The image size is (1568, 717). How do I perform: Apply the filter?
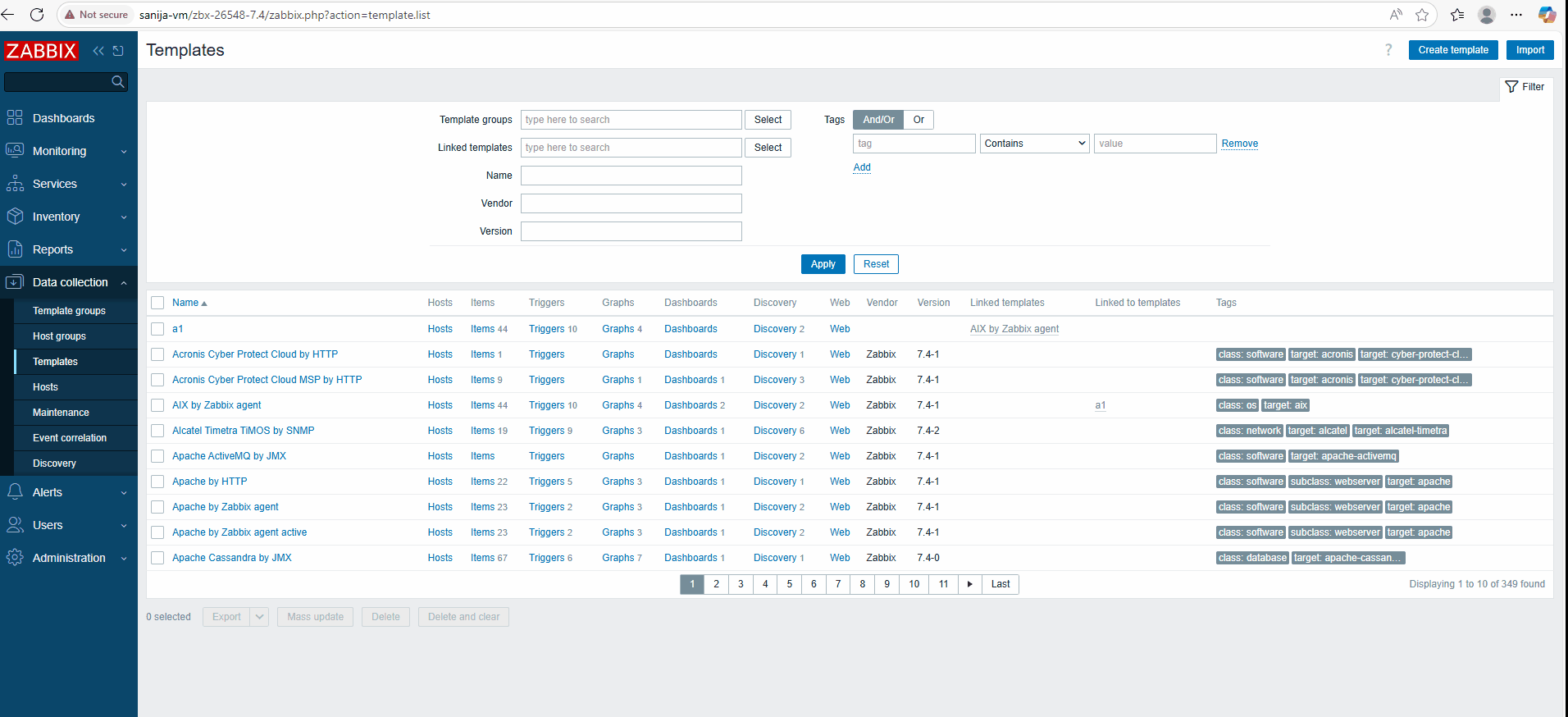(823, 264)
